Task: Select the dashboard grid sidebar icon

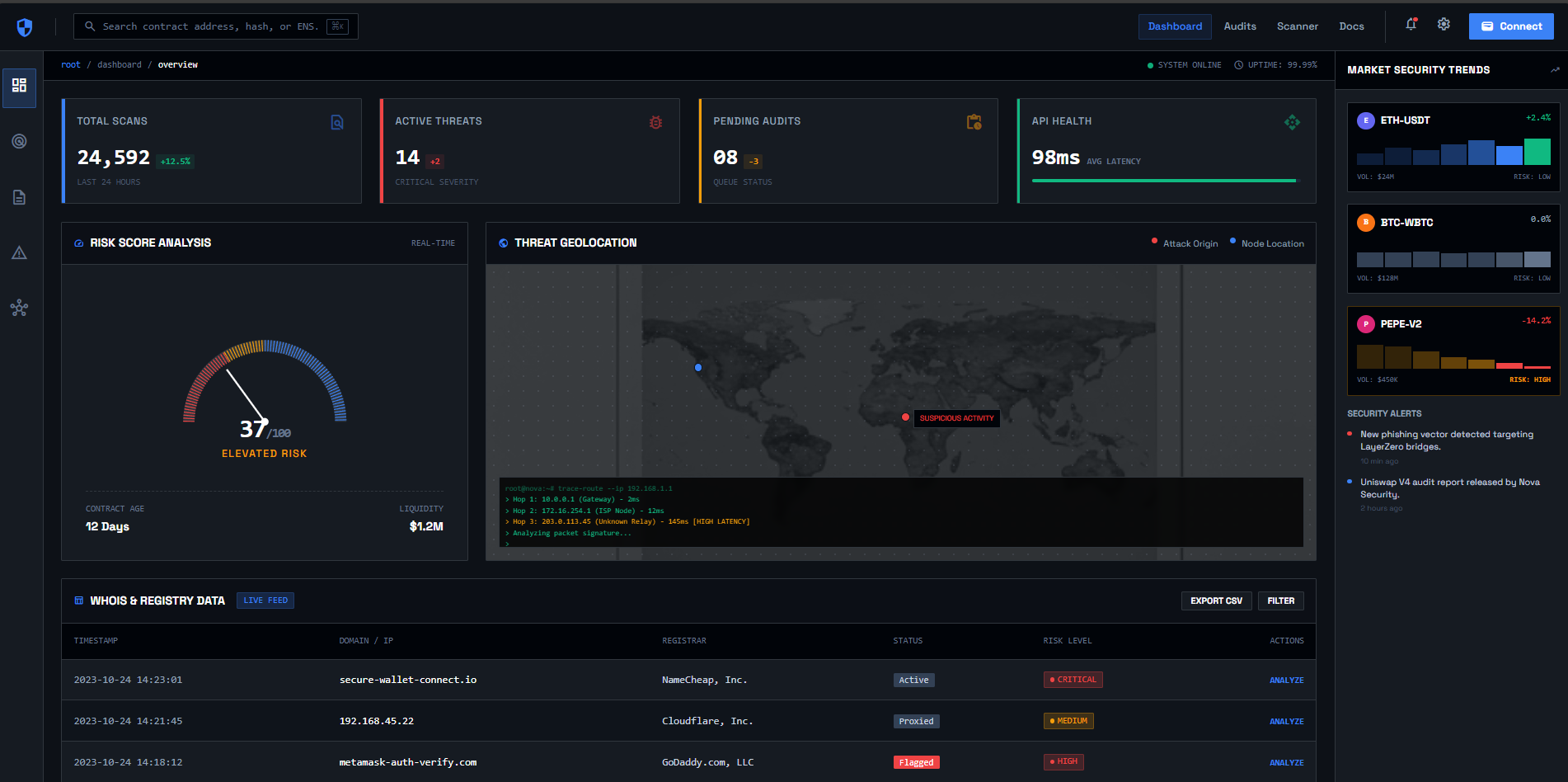Action: [x=19, y=86]
